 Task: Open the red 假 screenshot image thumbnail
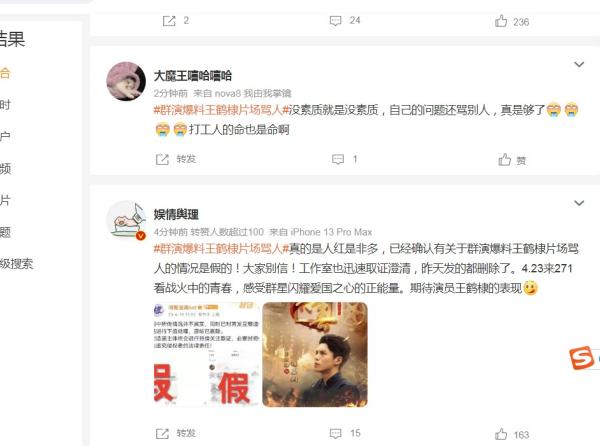pos(207,354)
